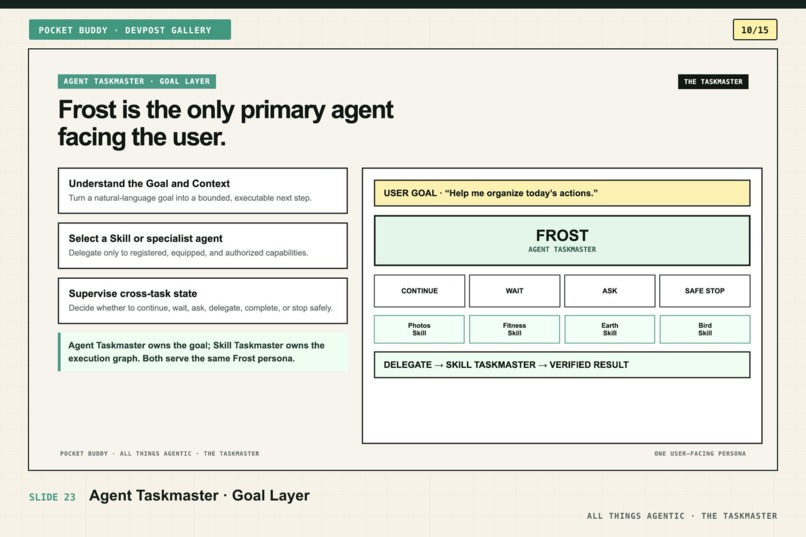
Task: Click the 'Frost is the only primary agent' headline
Action: coord(226,123)
